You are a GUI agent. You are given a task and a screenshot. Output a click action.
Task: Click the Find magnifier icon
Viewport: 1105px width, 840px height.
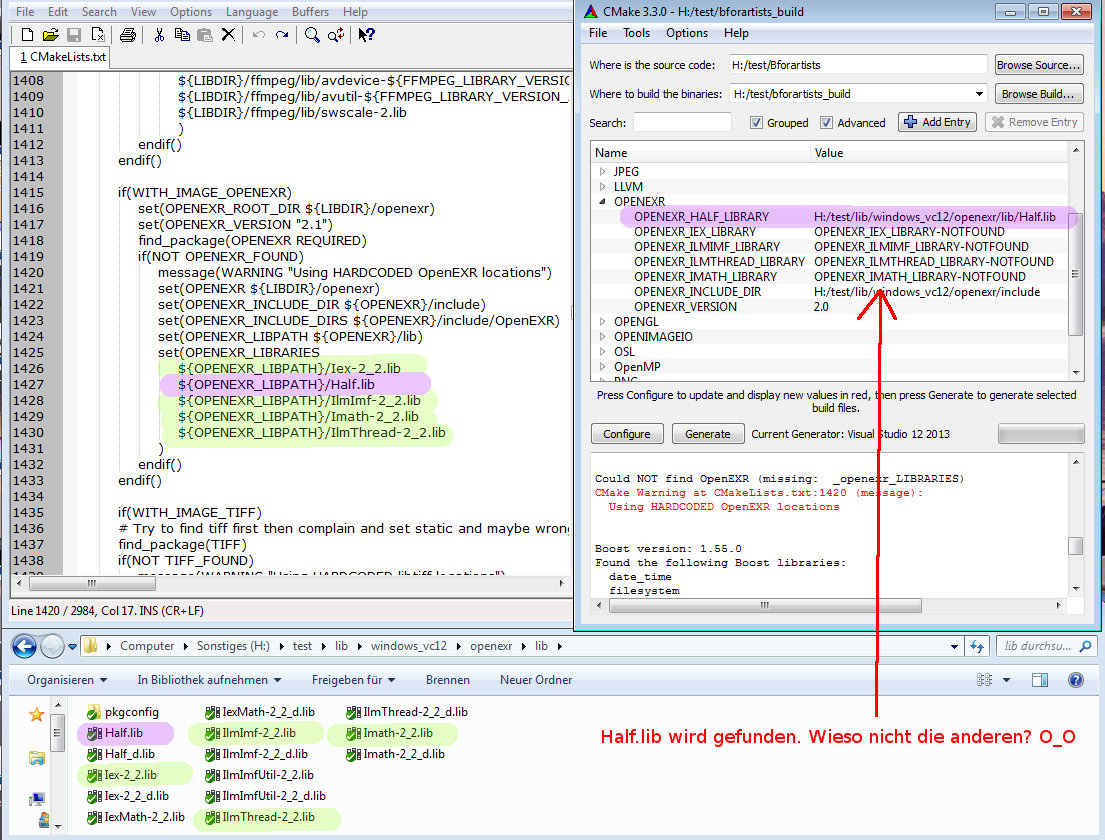click(x=312, y=35)
